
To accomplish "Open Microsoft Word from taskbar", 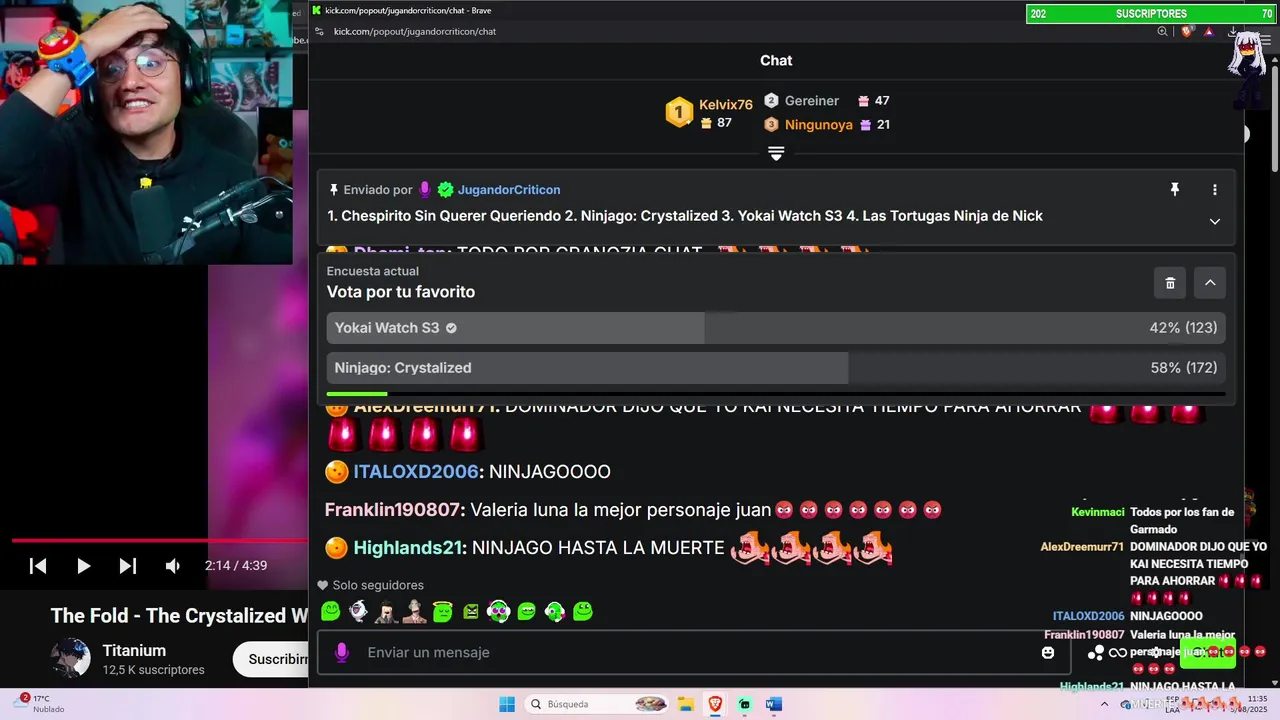I will [773, 704].
